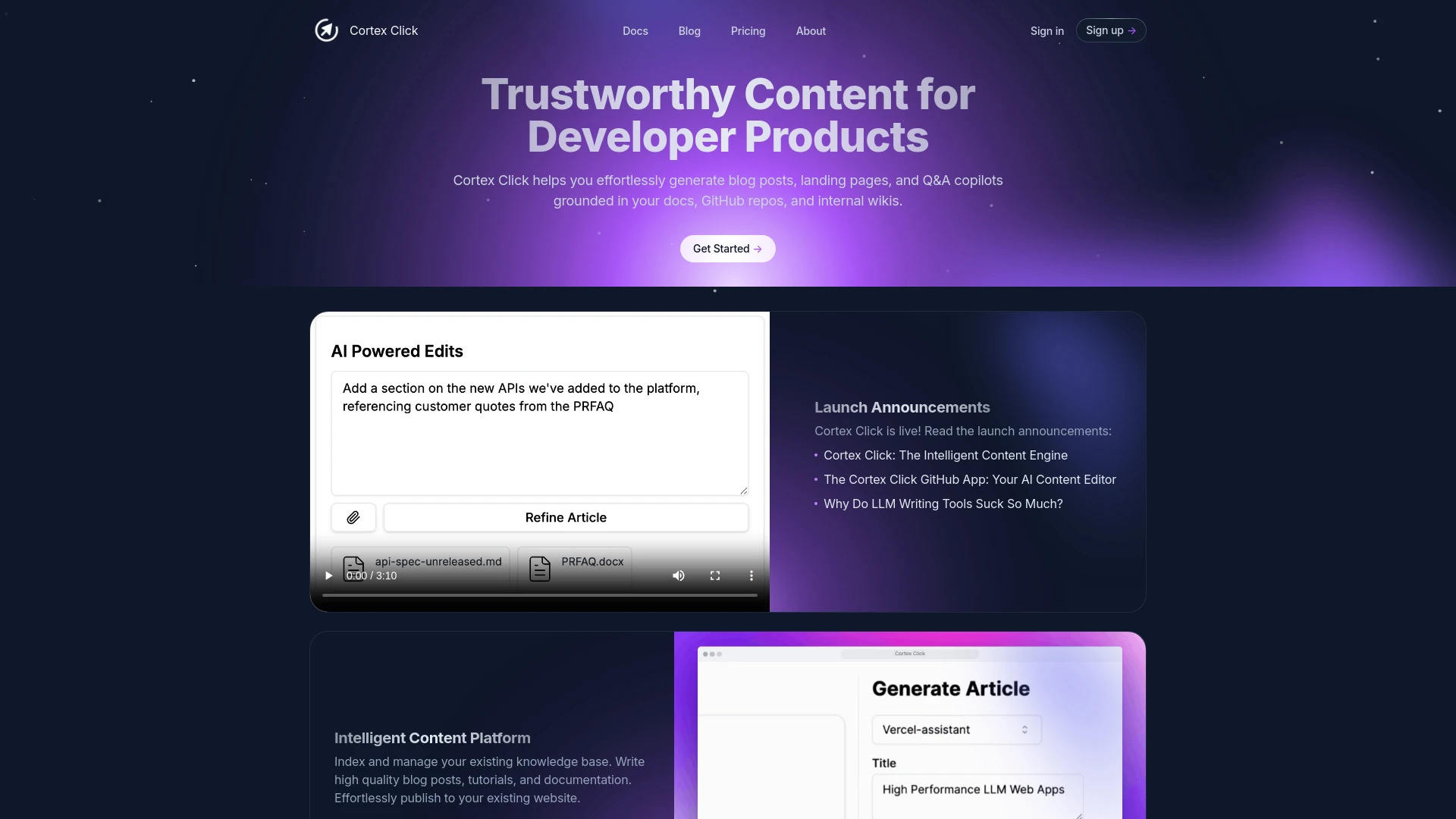Click the Cortex Click logo icon
This screenshot has width=1456, height=819.
coord(326,29)
